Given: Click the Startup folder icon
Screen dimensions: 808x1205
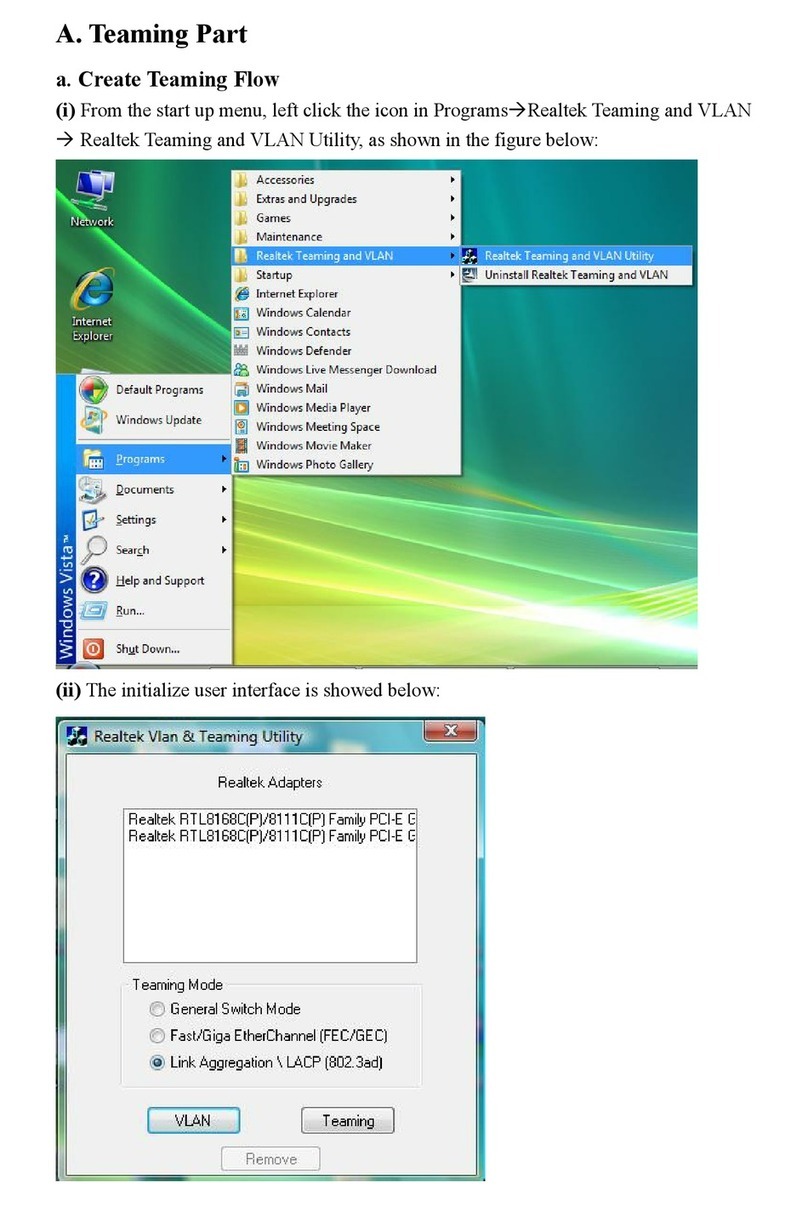Looking at the screenshot, I should point(241,275).
